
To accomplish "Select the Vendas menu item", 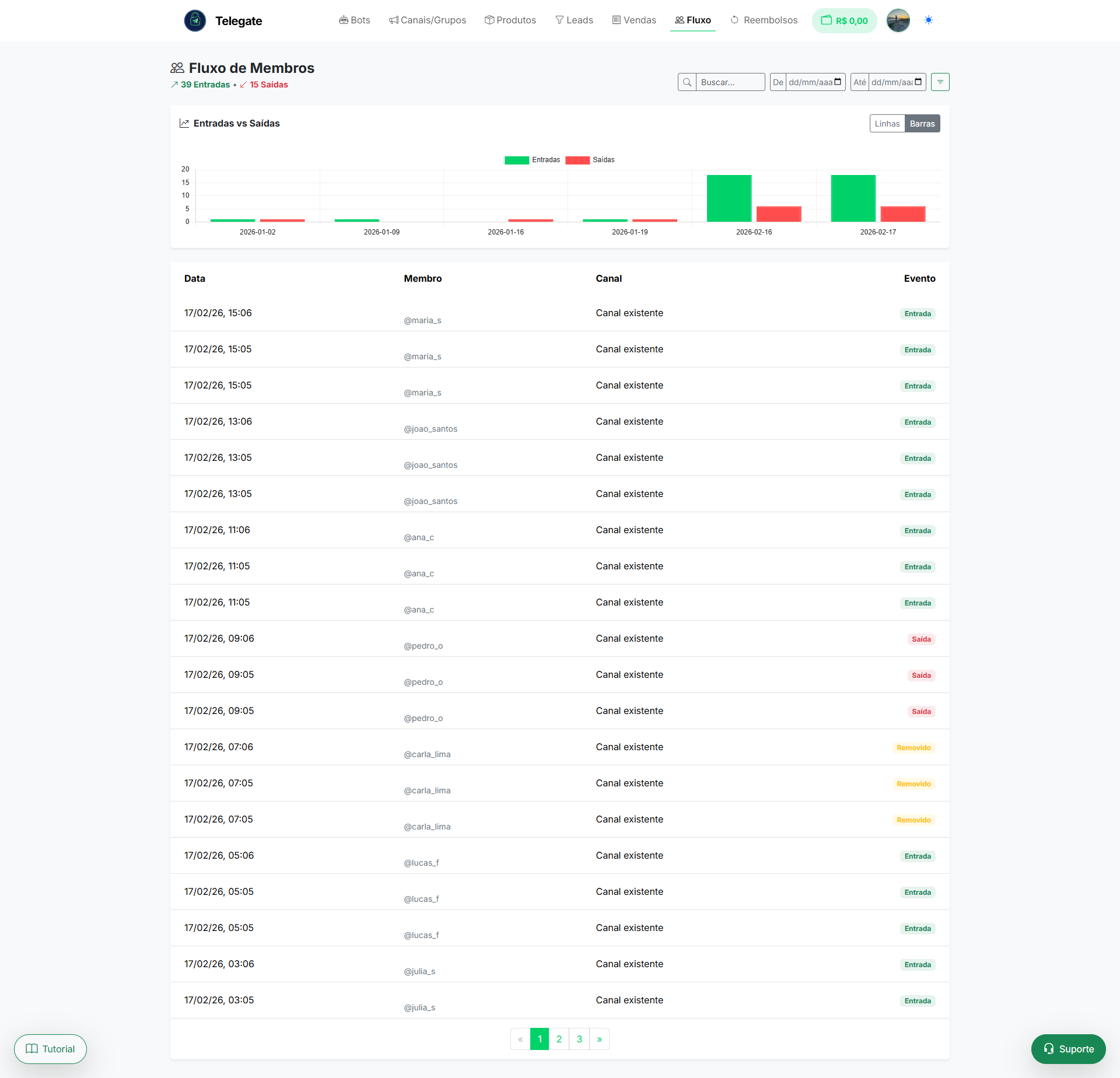I will pos(640,20).
